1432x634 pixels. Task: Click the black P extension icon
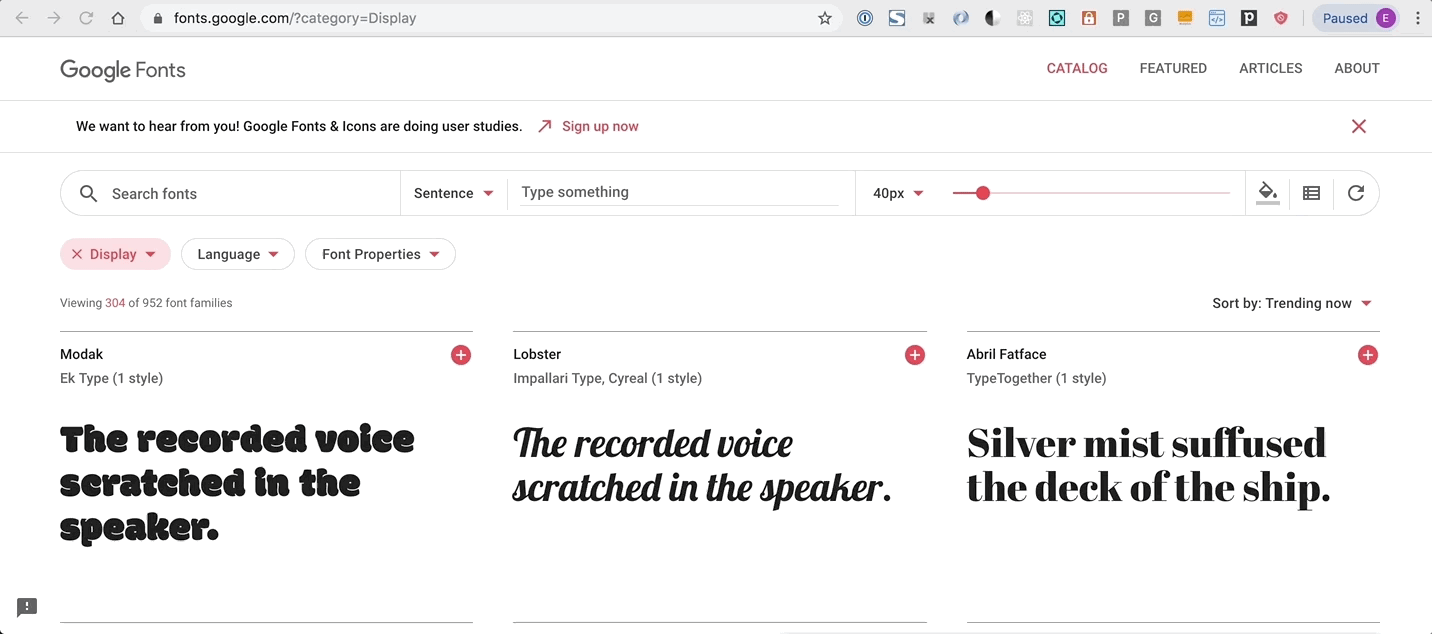click(1249, 18)
